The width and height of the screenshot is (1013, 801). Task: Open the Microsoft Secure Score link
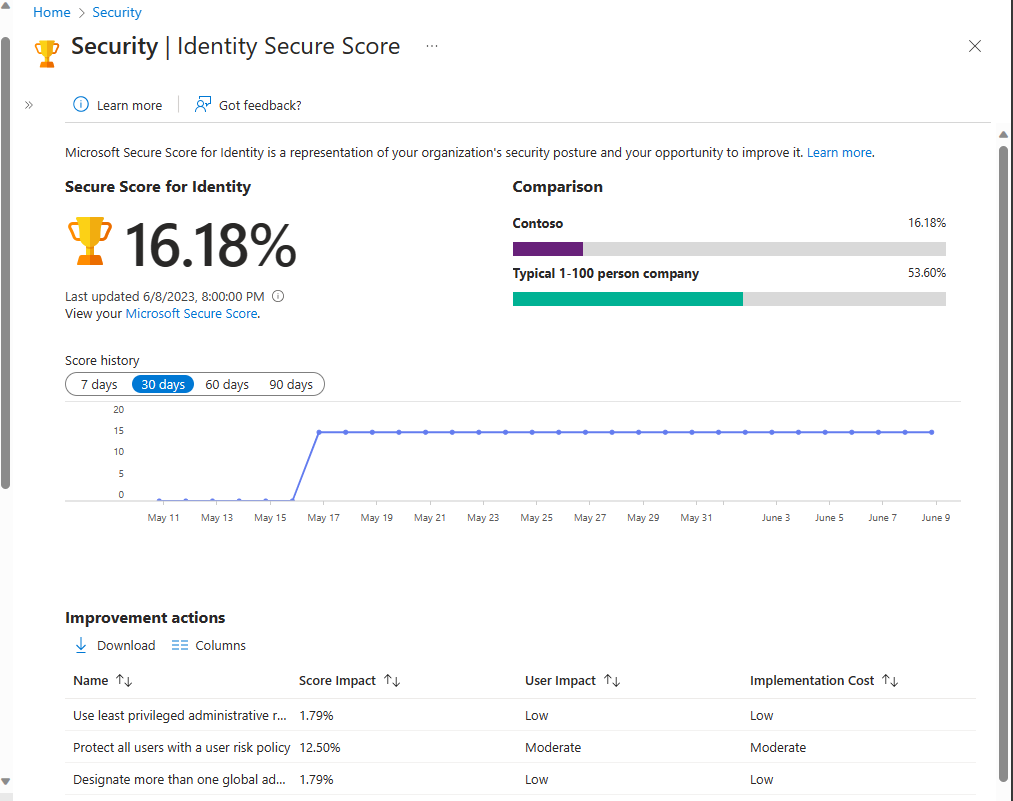(191, 313)
